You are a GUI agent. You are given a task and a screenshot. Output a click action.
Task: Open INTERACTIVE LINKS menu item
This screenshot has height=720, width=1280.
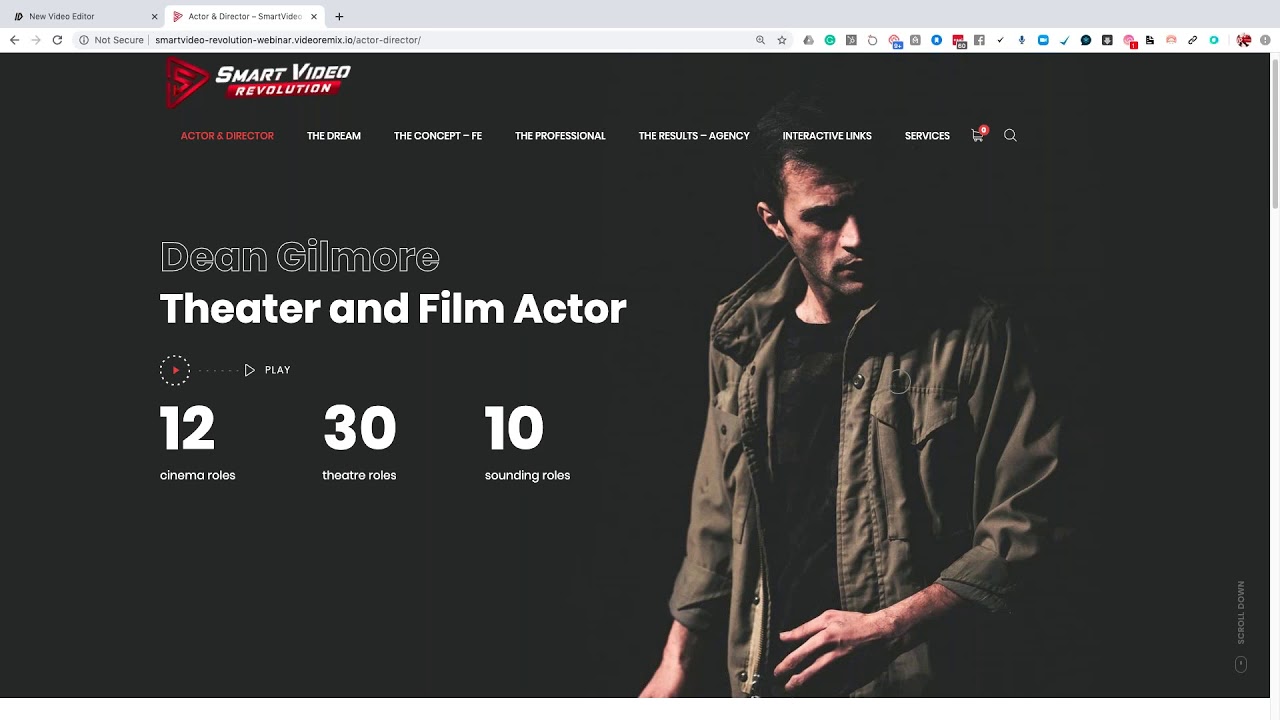coord(827,136)
